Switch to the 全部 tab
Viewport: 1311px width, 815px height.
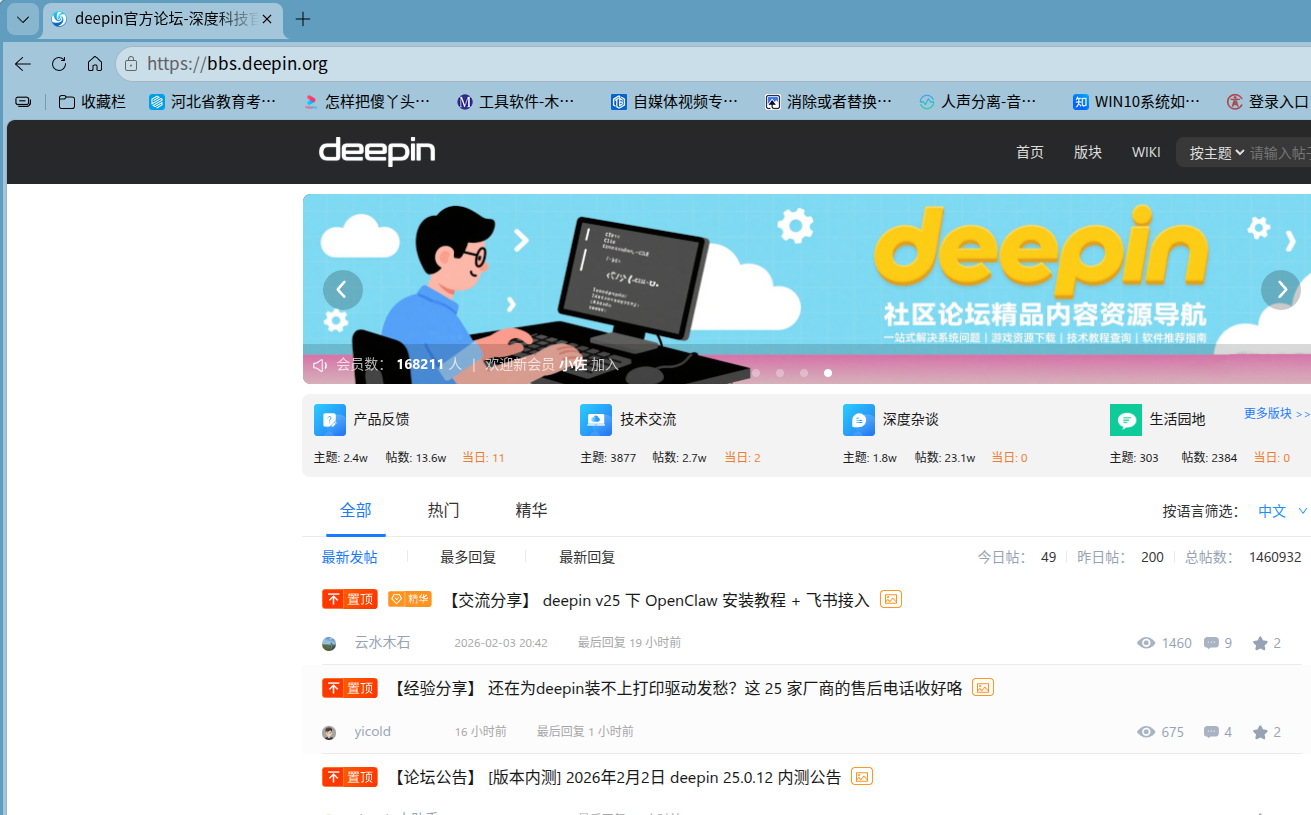click(x=355, y=510)
